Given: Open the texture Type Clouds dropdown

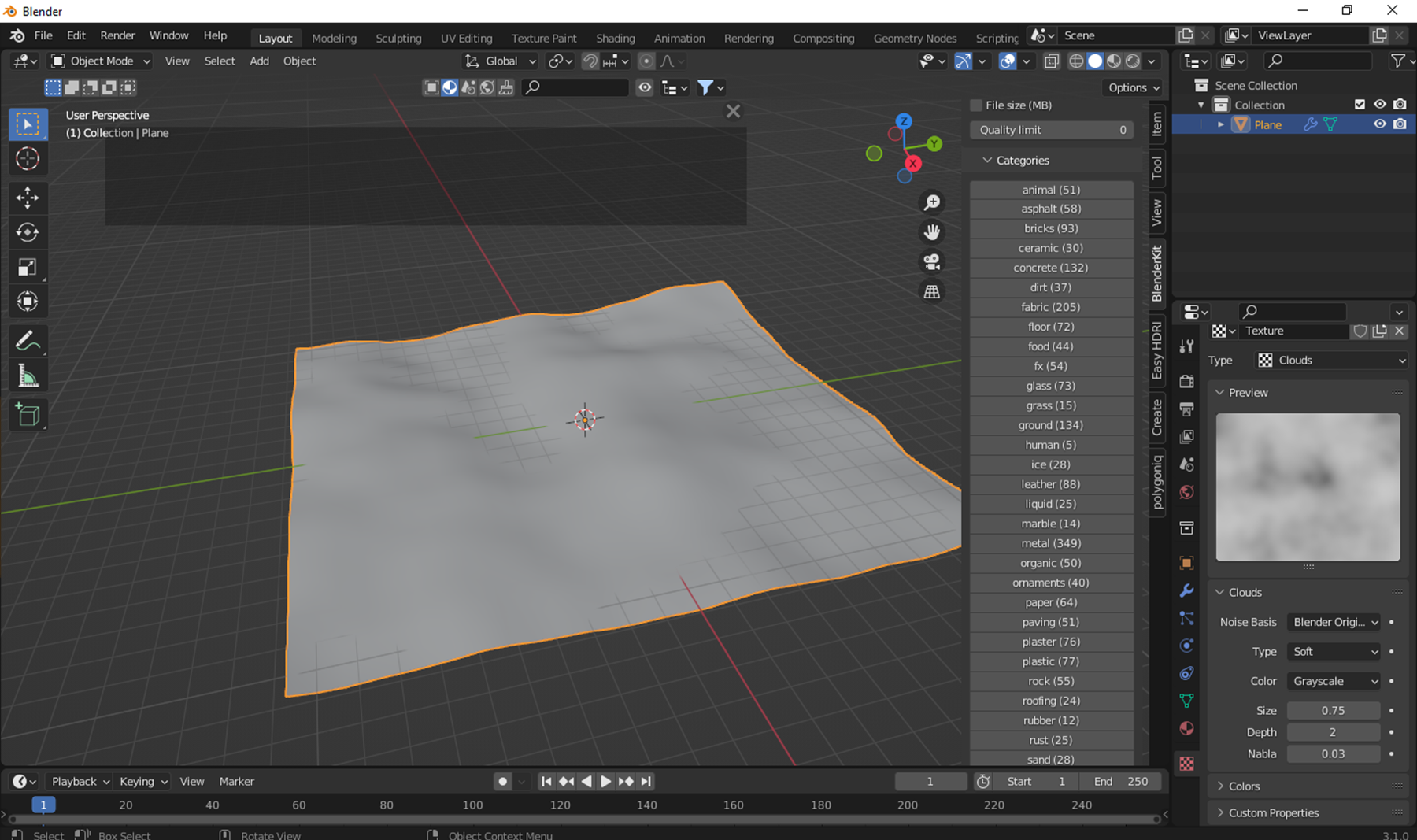Looking at the screenshot, I should pyautogui.click(x=1332, y=361).
